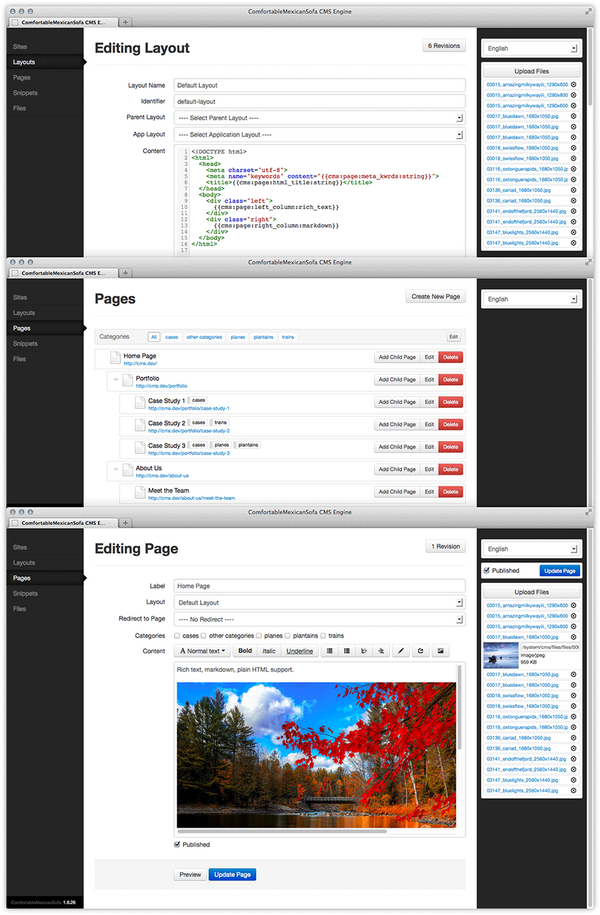Click the About Us document icon

(127, 470)
